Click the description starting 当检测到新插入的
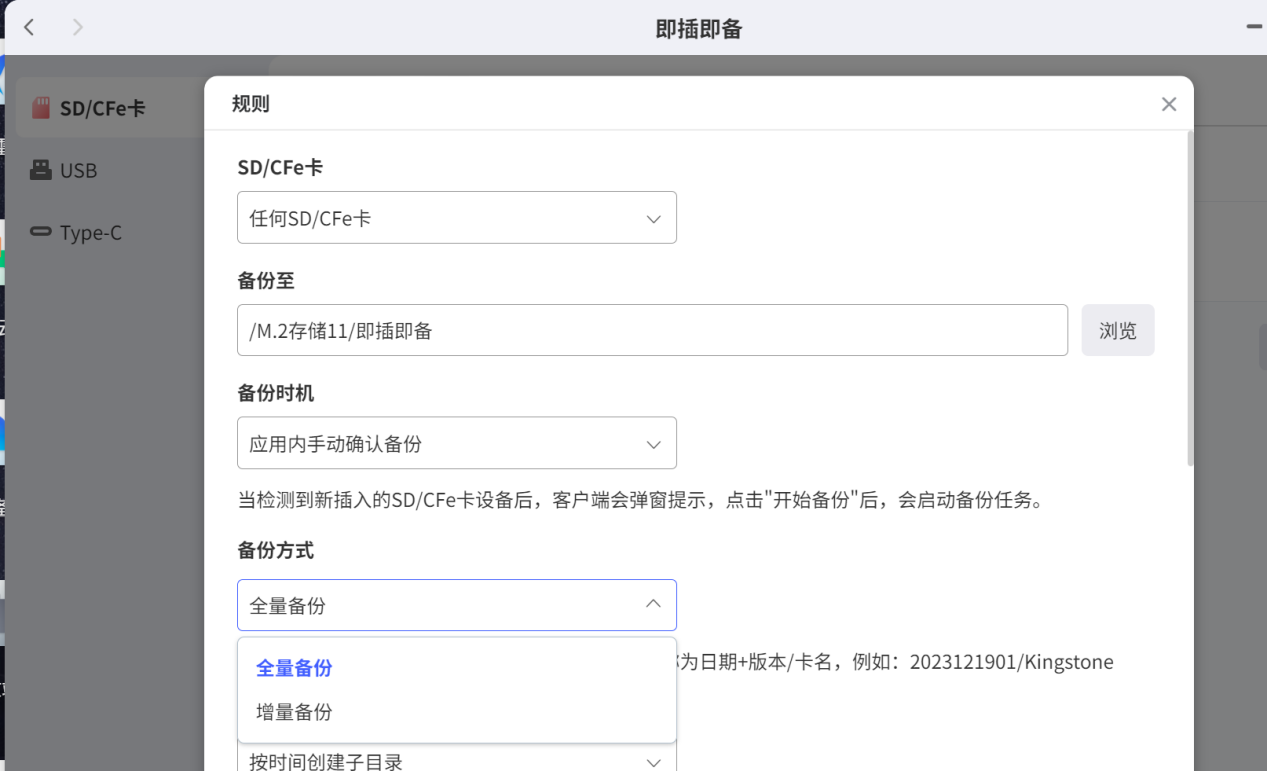Screen dimensions: 1267x771 click(640, 500)
